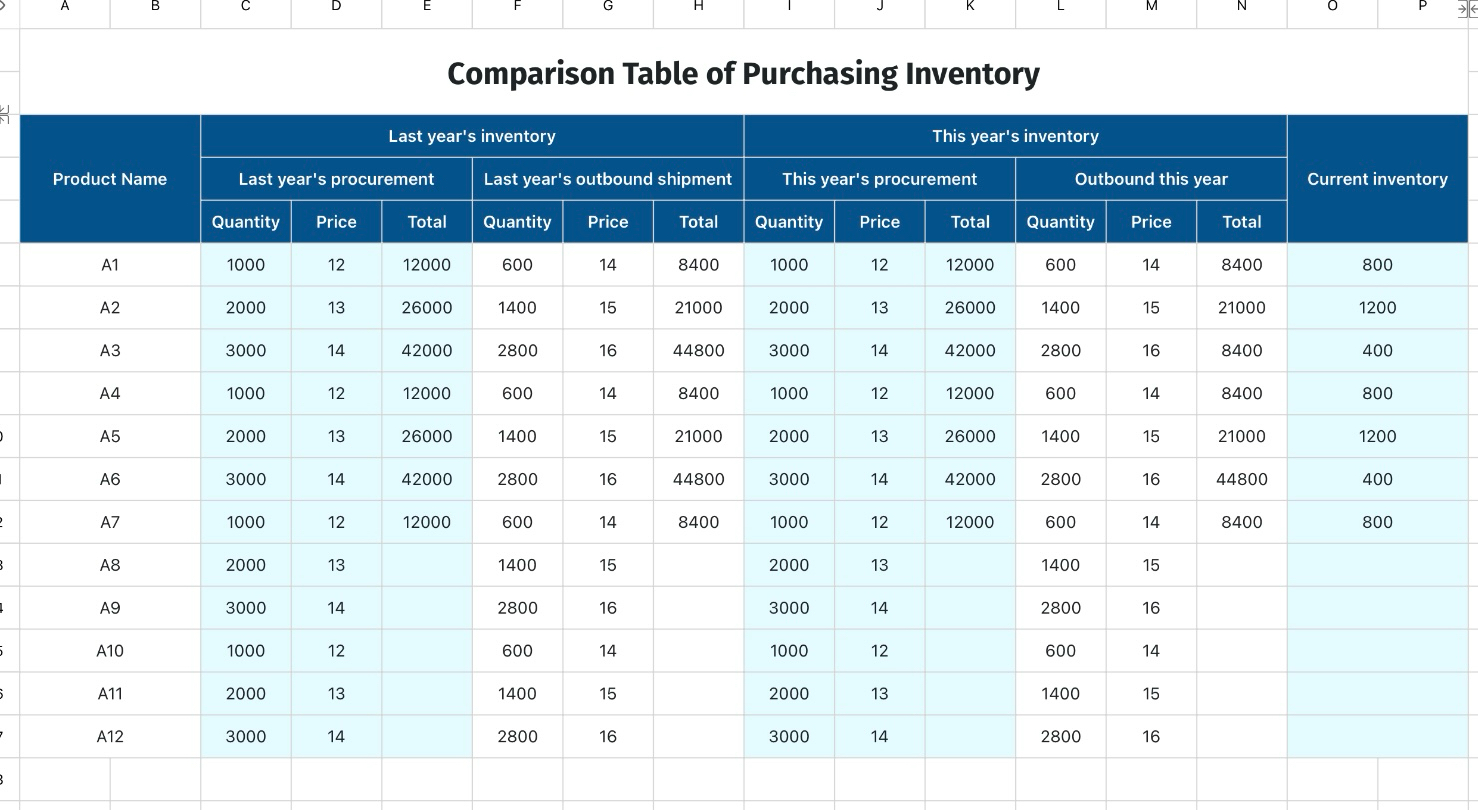Select product name cell A3
1478x810 pixels.
coord(110,351)
